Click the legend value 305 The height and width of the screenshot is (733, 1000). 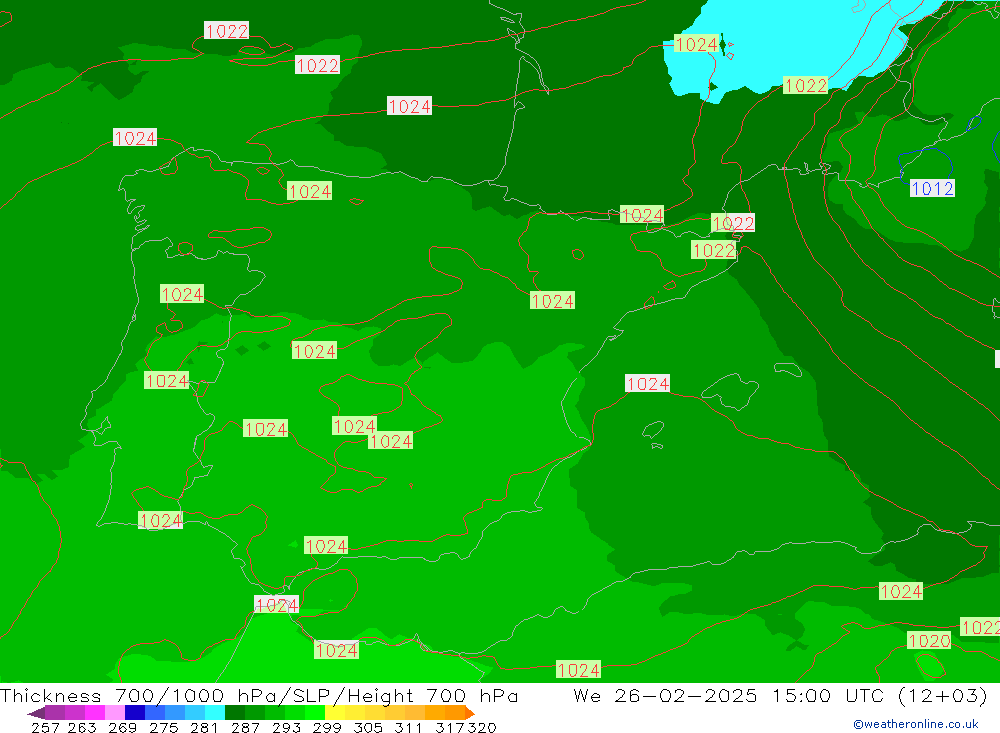pos(367,727)
